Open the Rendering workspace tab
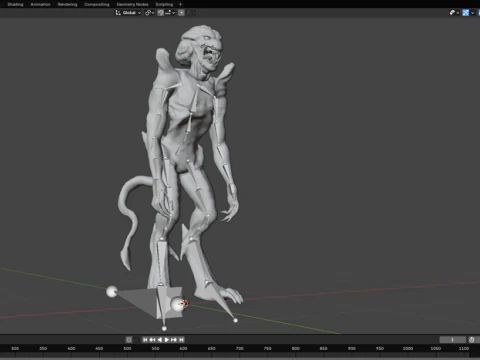The height and width of the screenshot is (360, 480). (x=67, y=4)
